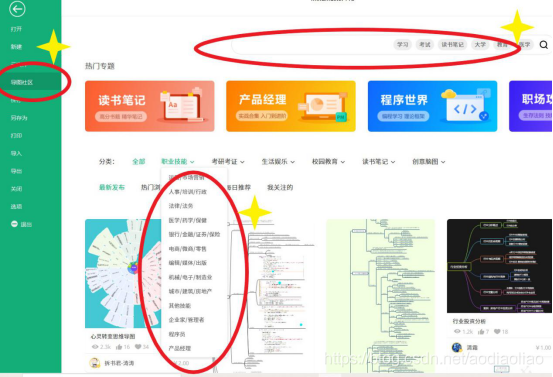Select the 全部 category filter

click(x=139, y=162)
